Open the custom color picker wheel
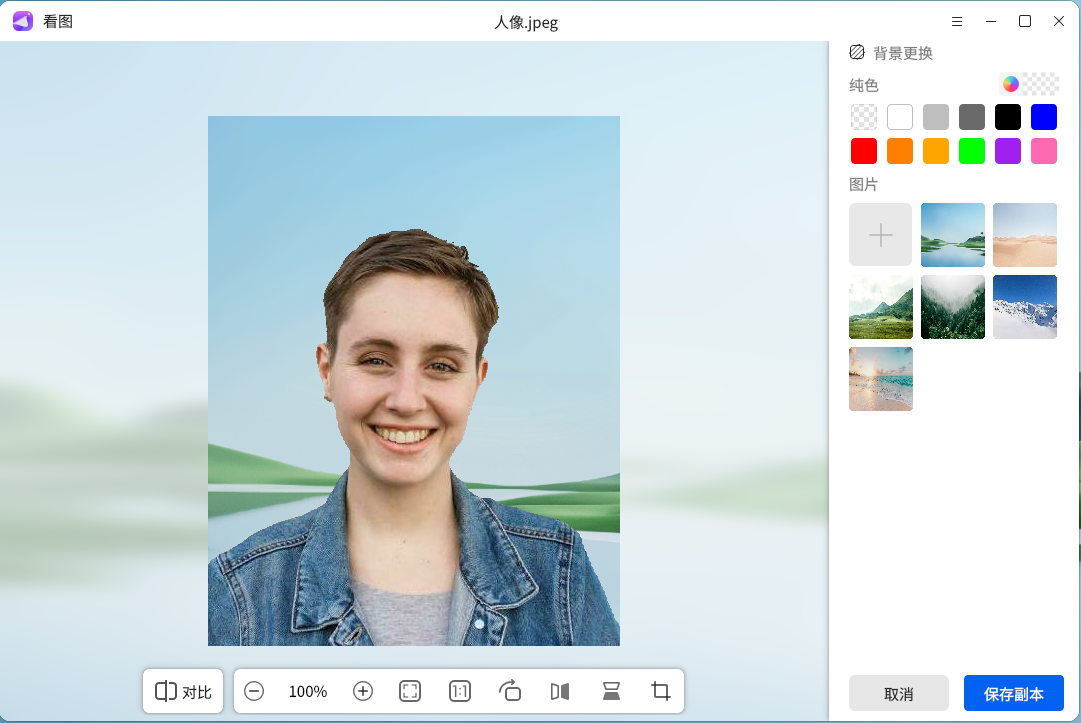Image resolution: width=1081 pixels, height=723 pixels. point(1011,84)
